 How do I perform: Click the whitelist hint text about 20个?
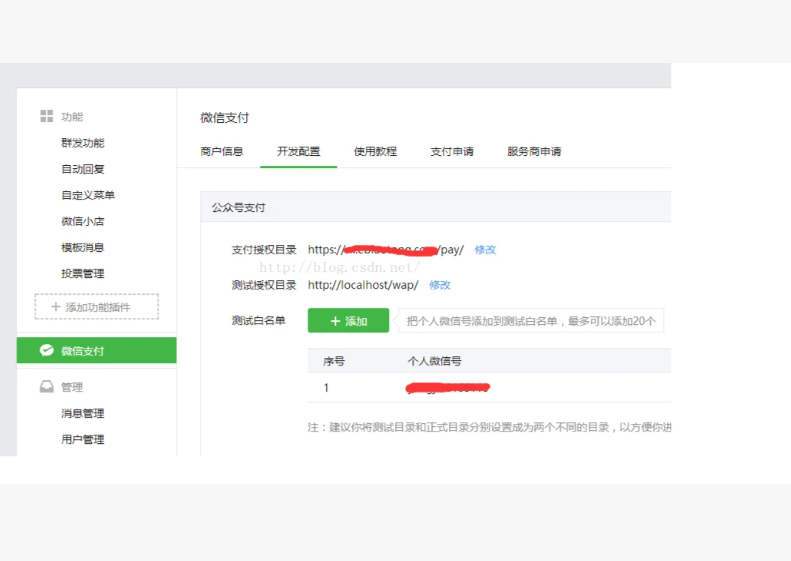[531, 321]
